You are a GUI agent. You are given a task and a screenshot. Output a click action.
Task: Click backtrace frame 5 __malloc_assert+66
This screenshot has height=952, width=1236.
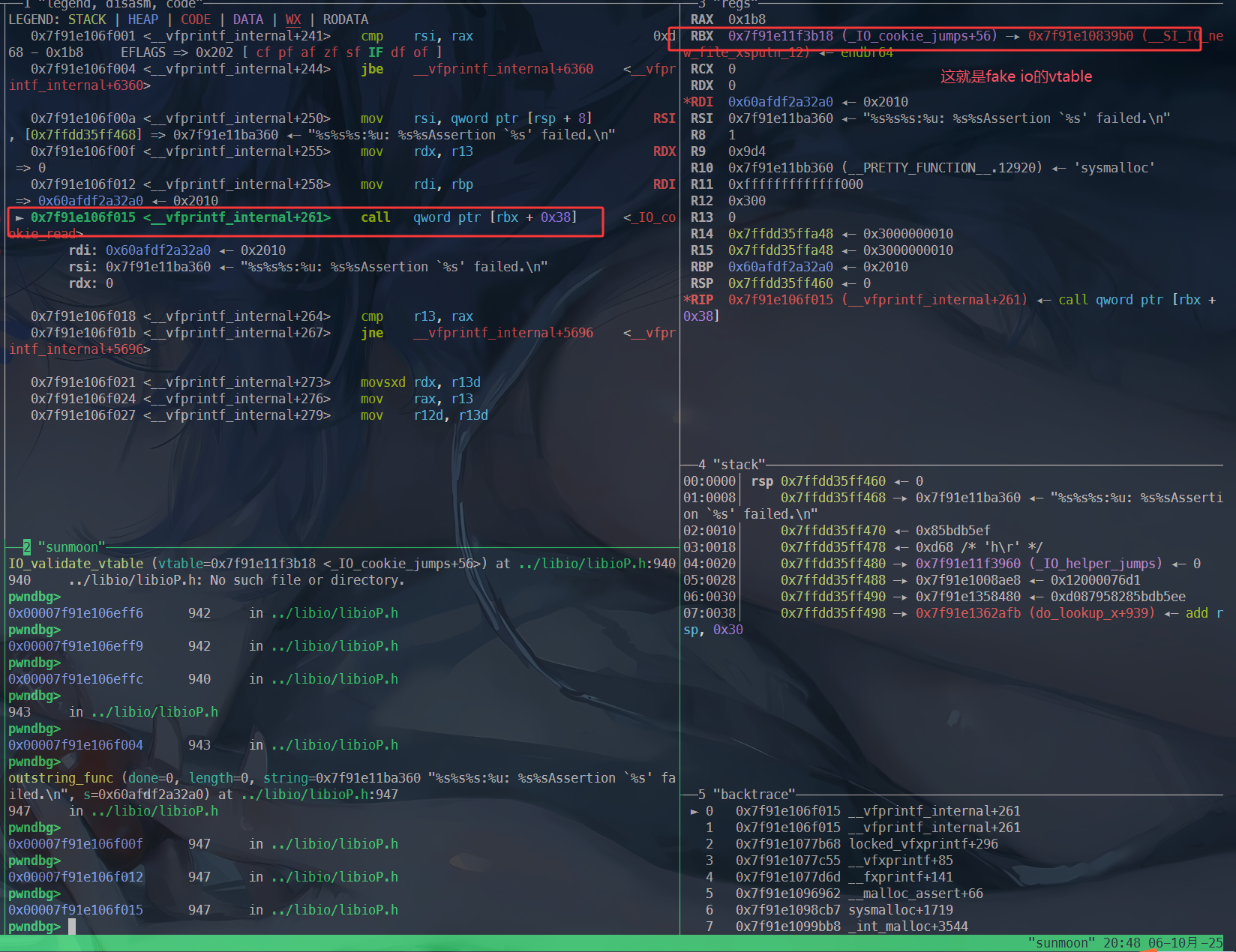coord(844,894)
